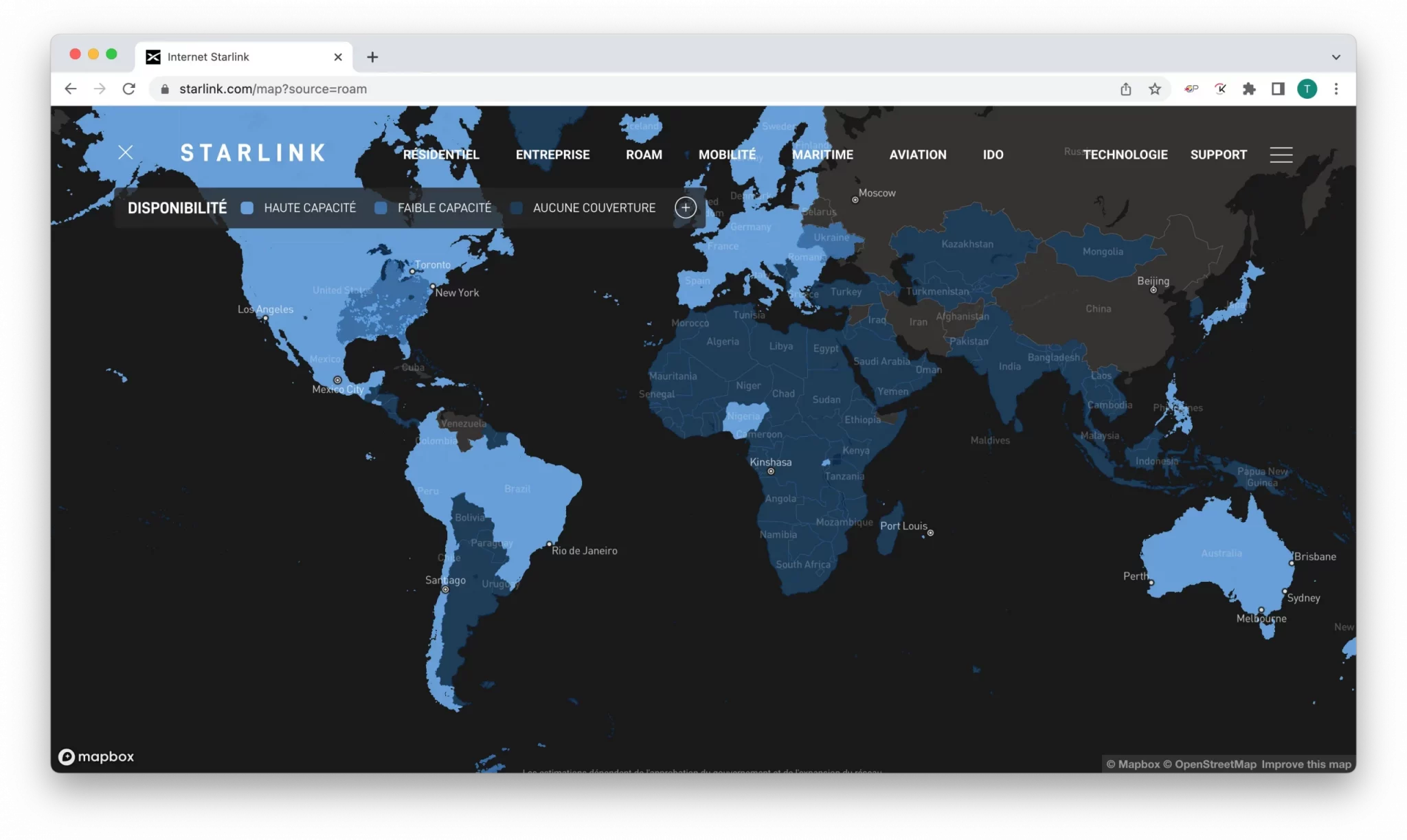
Task: Bookmark this page with the star
Action: coord(1155,89)
